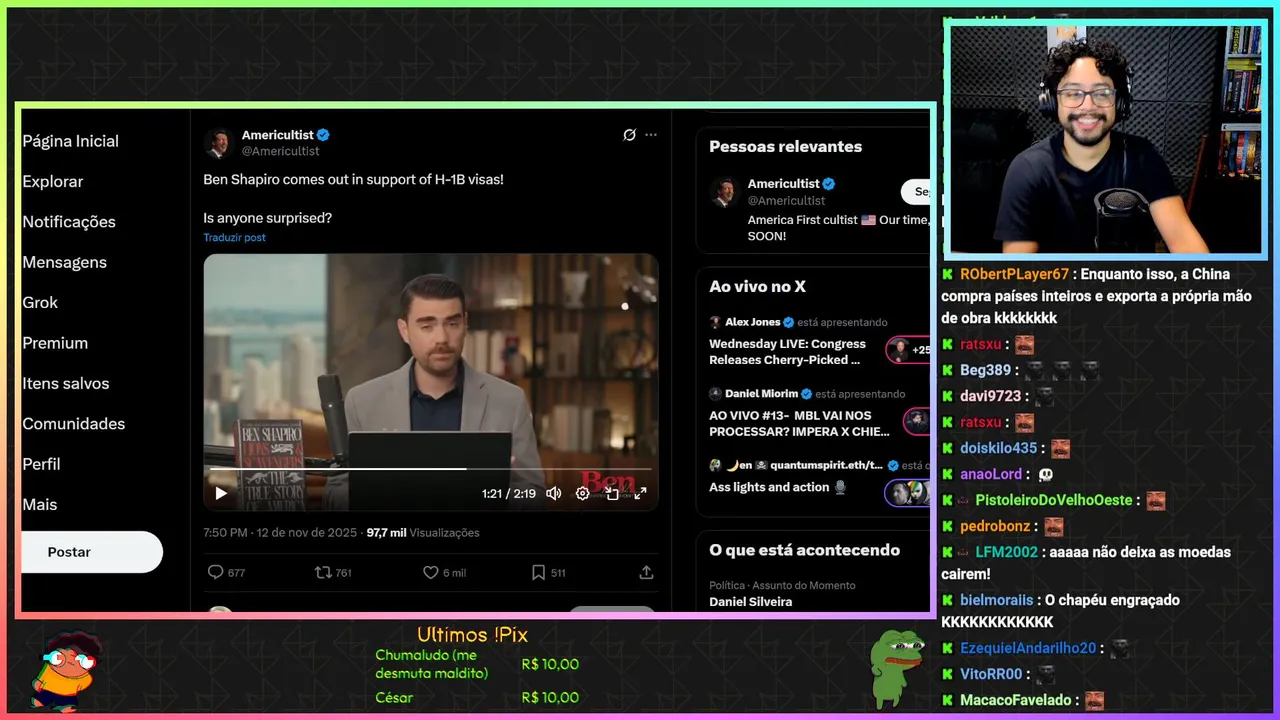
Task: Click the Traduzir post link
Action: tap(234, 238)
